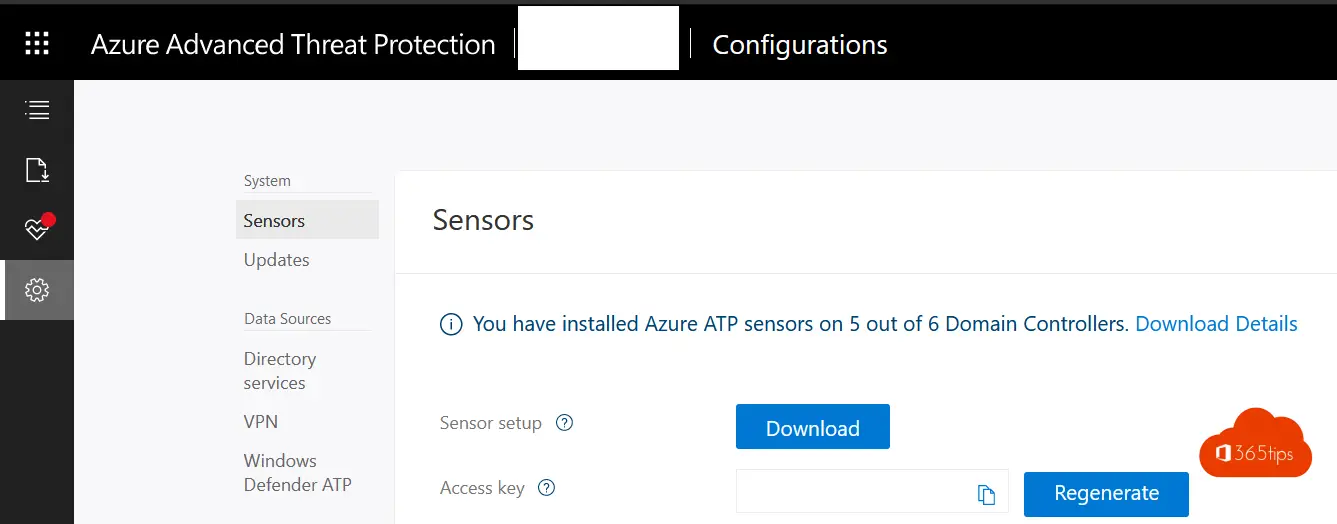
Task: Open Windows Defender ATP settings
Action: (x=298, y=473)
